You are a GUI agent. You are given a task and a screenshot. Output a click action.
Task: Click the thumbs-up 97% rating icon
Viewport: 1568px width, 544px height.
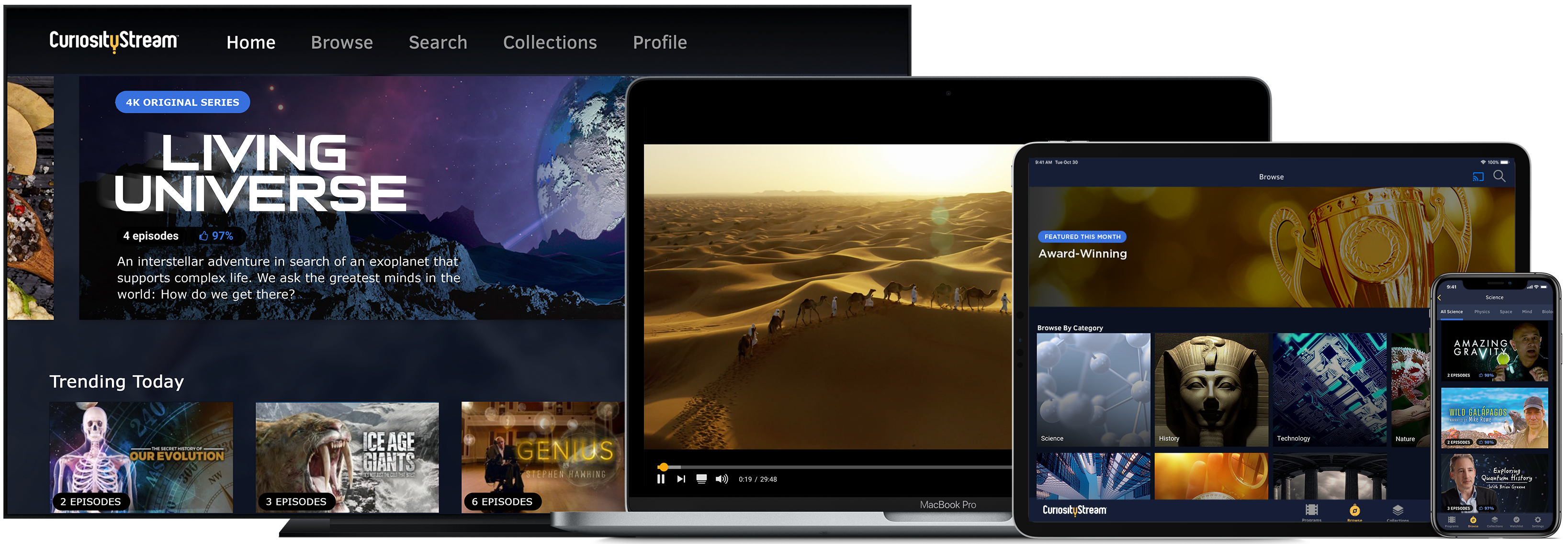pyautogui.click(x=216, y=236)
